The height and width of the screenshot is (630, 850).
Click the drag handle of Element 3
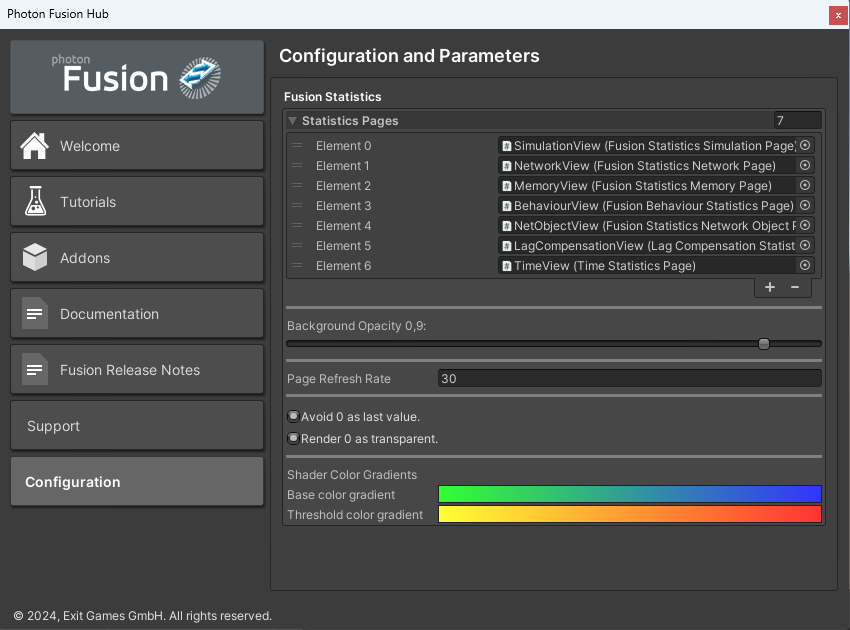[297, 205]
